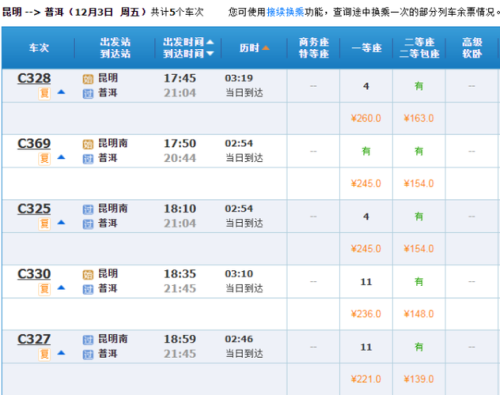Viewport: 500px width, 395px height.
Task: Click station icon beside C327 普洱
Action: pos(88,355)
